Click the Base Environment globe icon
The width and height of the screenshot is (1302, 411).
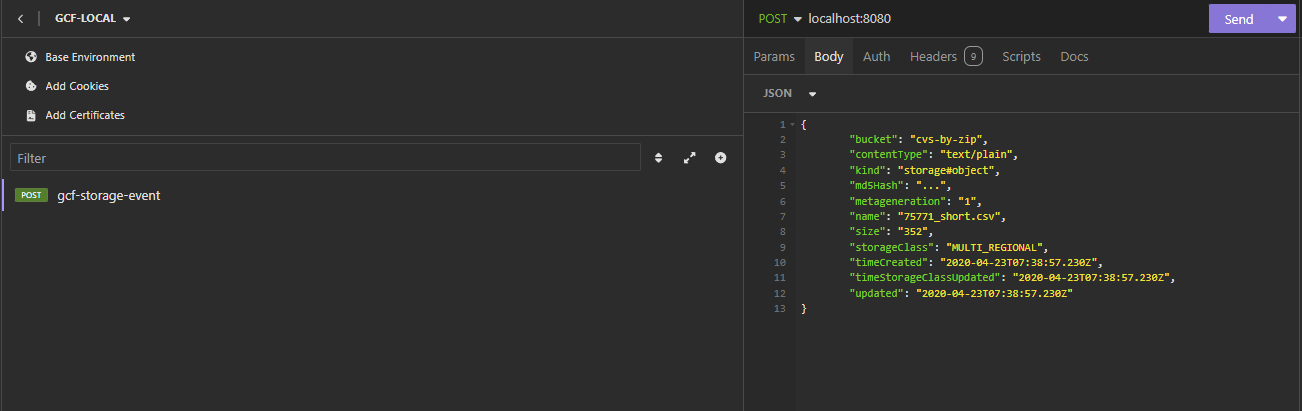pyautogui.click(x=31, y=57)
